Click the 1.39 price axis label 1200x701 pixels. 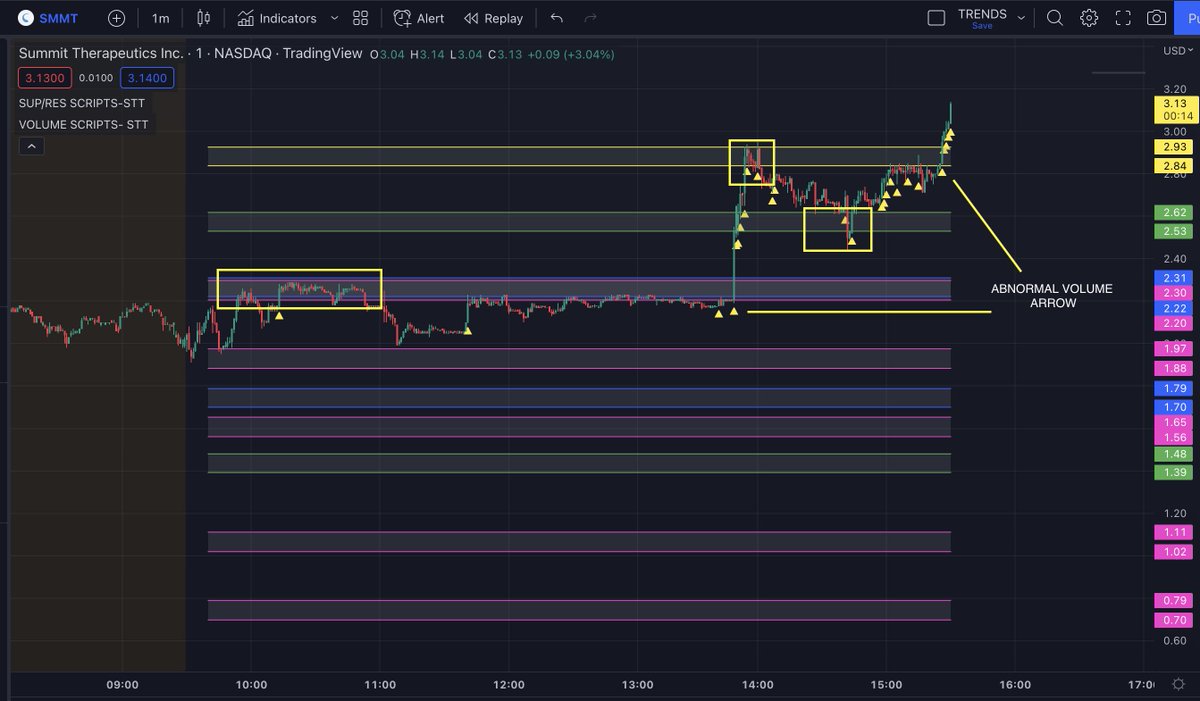coord(1174,472)
